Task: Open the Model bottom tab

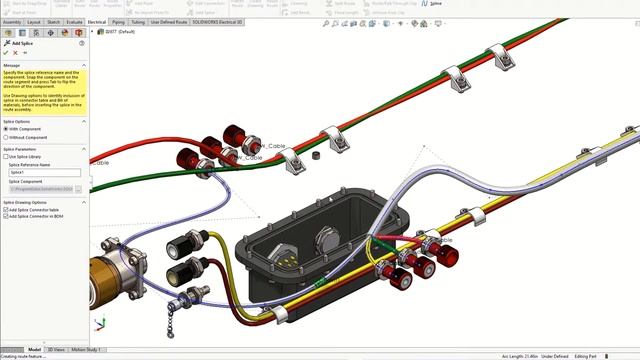Action: (x=34, y=350)
